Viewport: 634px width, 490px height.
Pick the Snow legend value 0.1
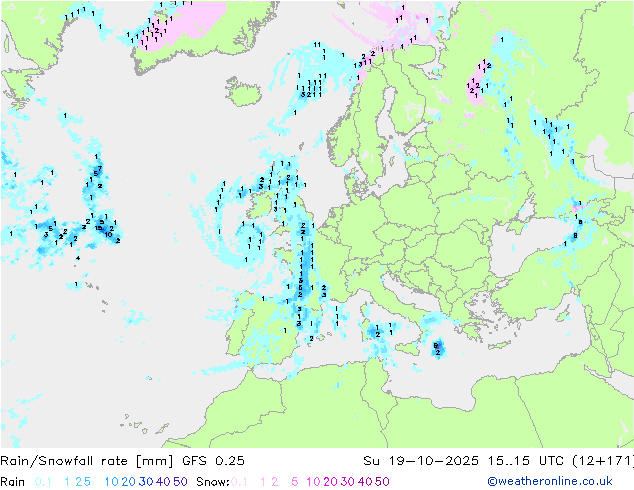pos(239,482)
